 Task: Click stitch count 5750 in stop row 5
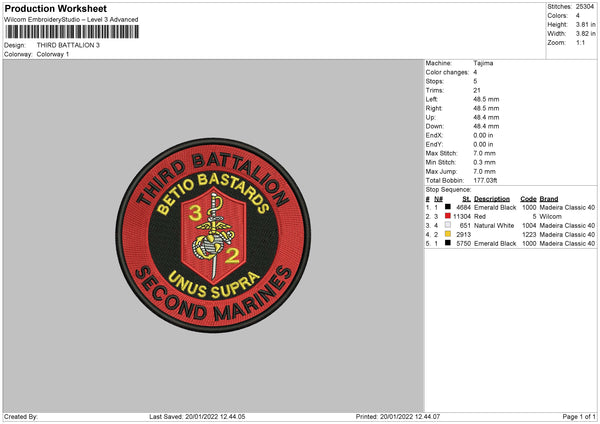point(463,243)
